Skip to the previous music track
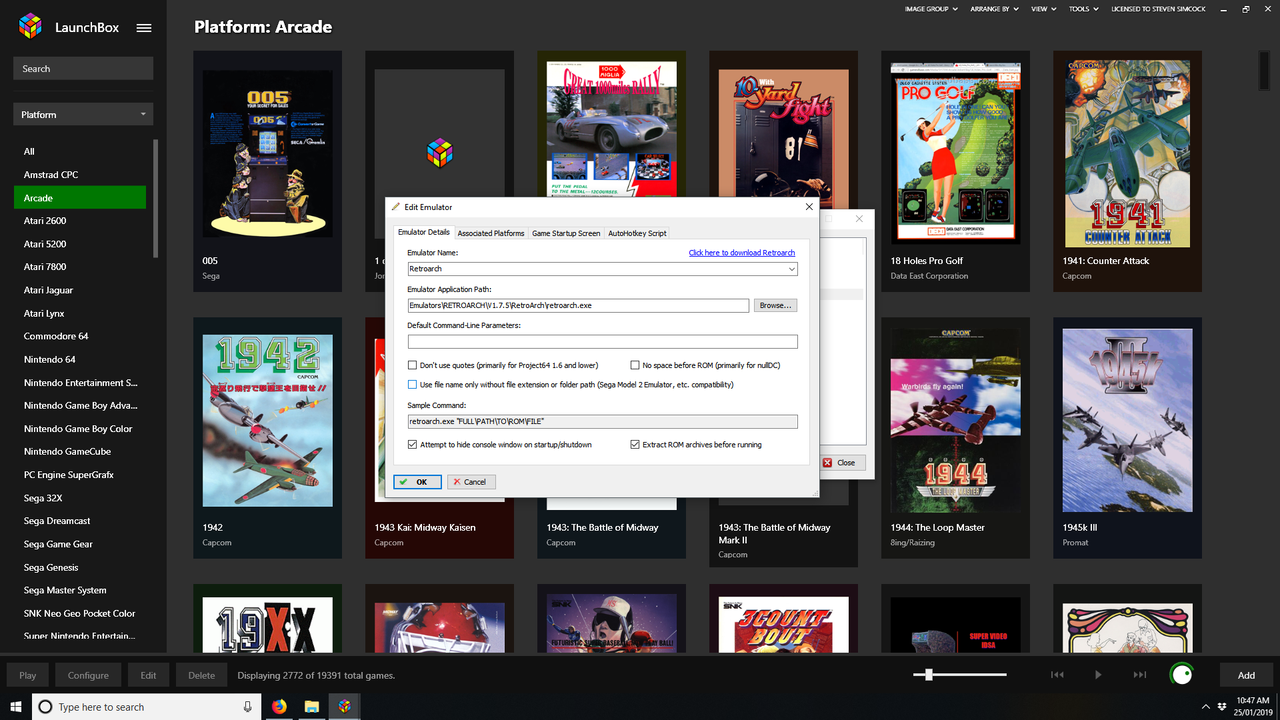 [x=1057, y=675]
